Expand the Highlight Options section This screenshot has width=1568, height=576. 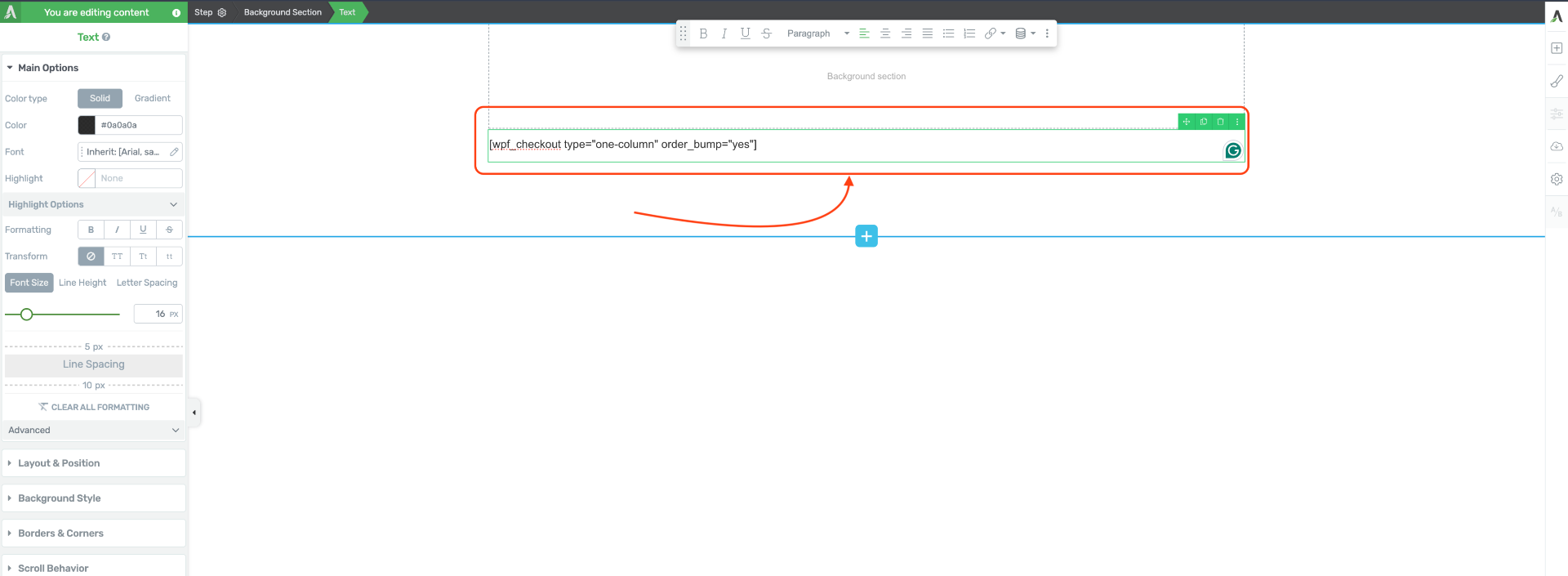[93, 204]
